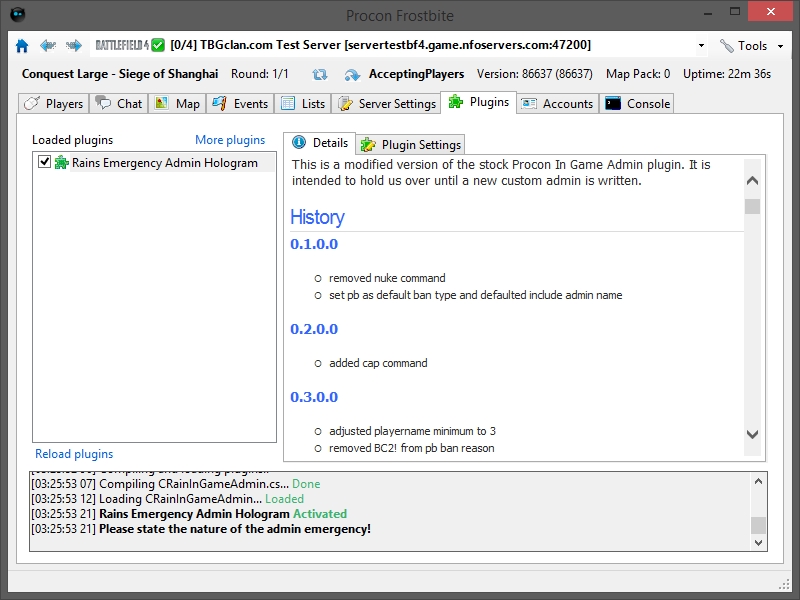Select the Details sub-tab
The width and height of the screenshot is (800, 600).
[x=320, y=143]
